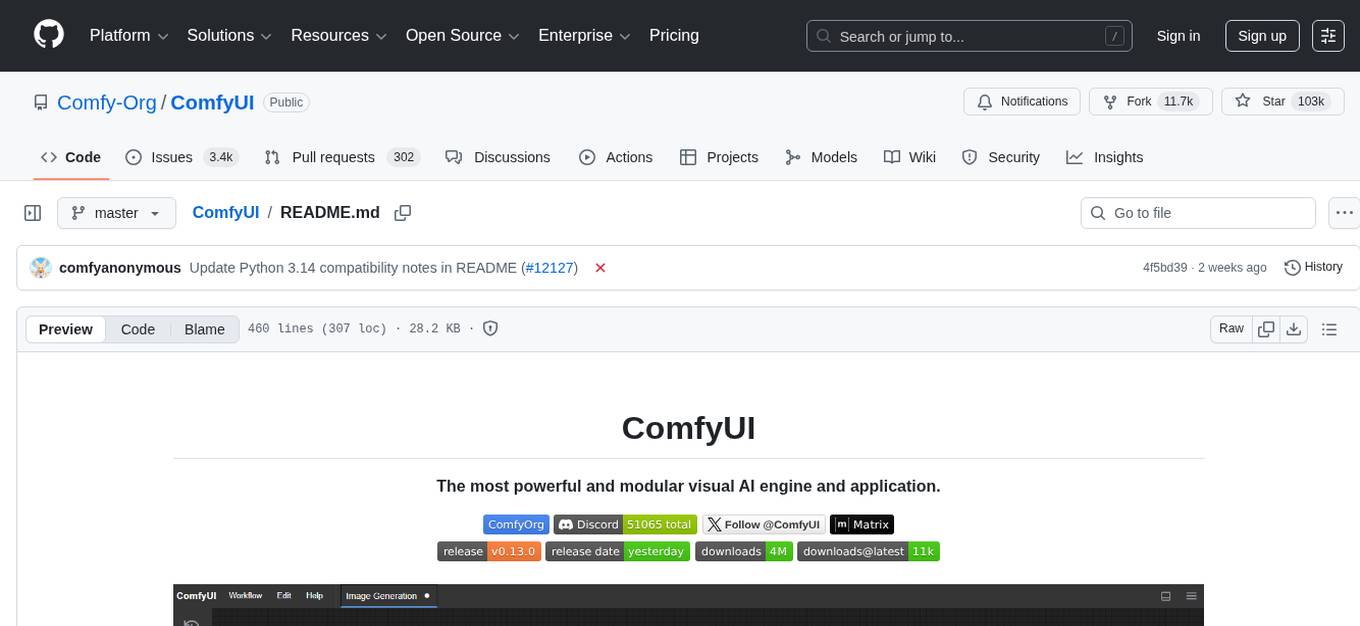Copy the README.md file path icon
Screen dimensions: 1360x626
pyautogui.click(x=402, y=213)
